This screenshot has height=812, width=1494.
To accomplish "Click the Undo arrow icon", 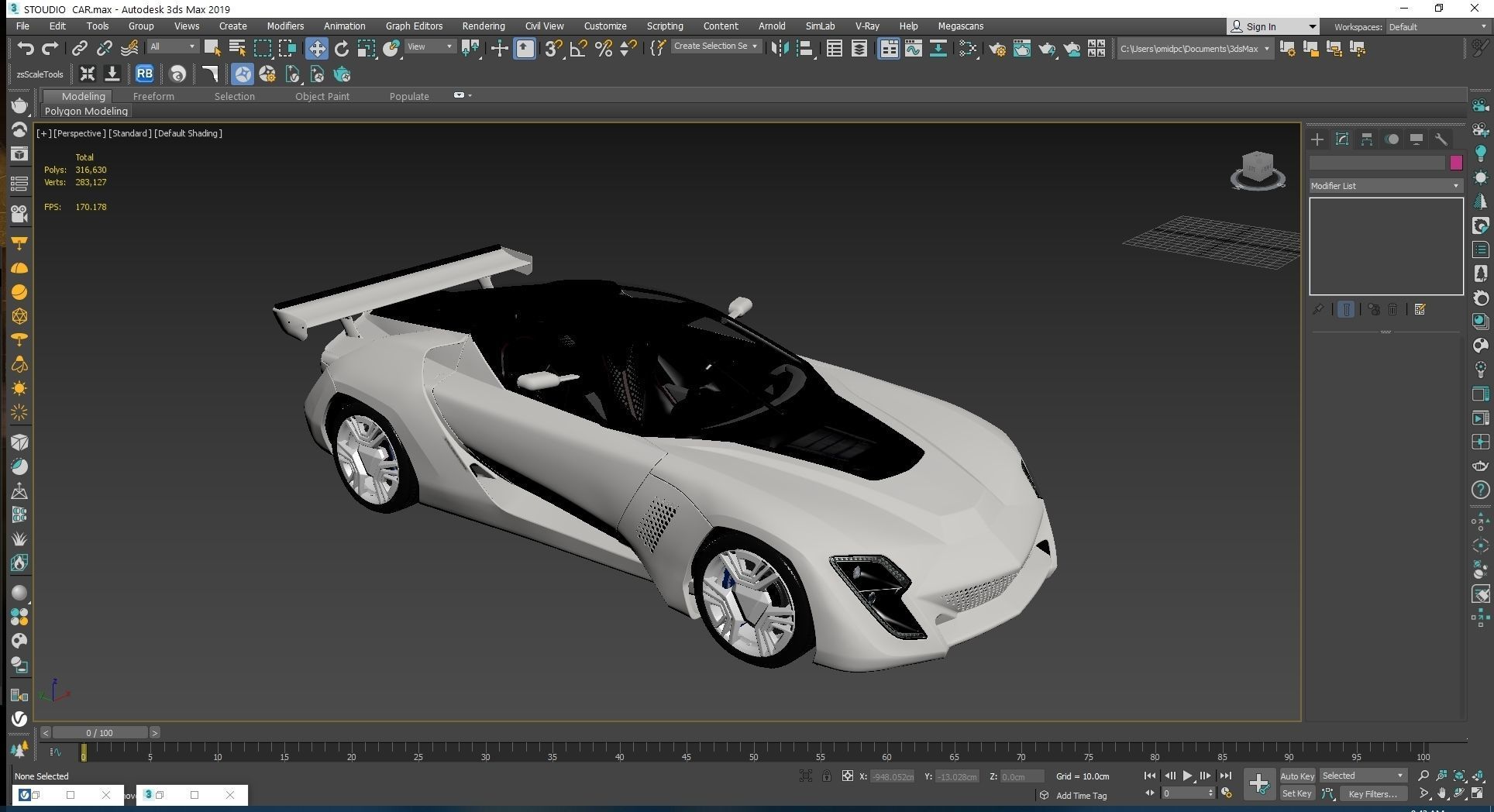I will click(x=26, y=49).
